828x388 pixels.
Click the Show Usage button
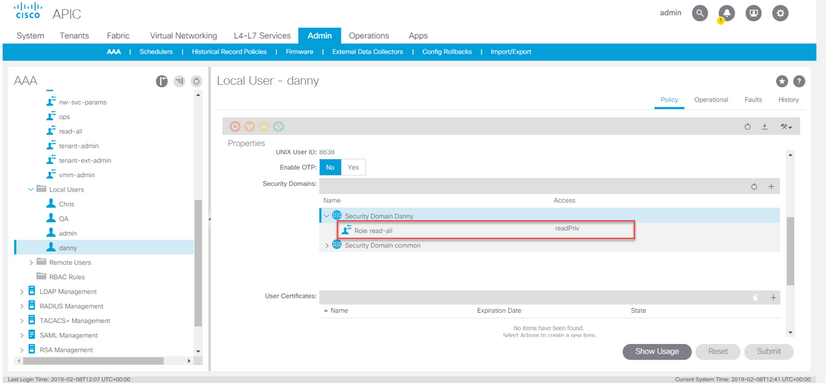click(657, 352)
